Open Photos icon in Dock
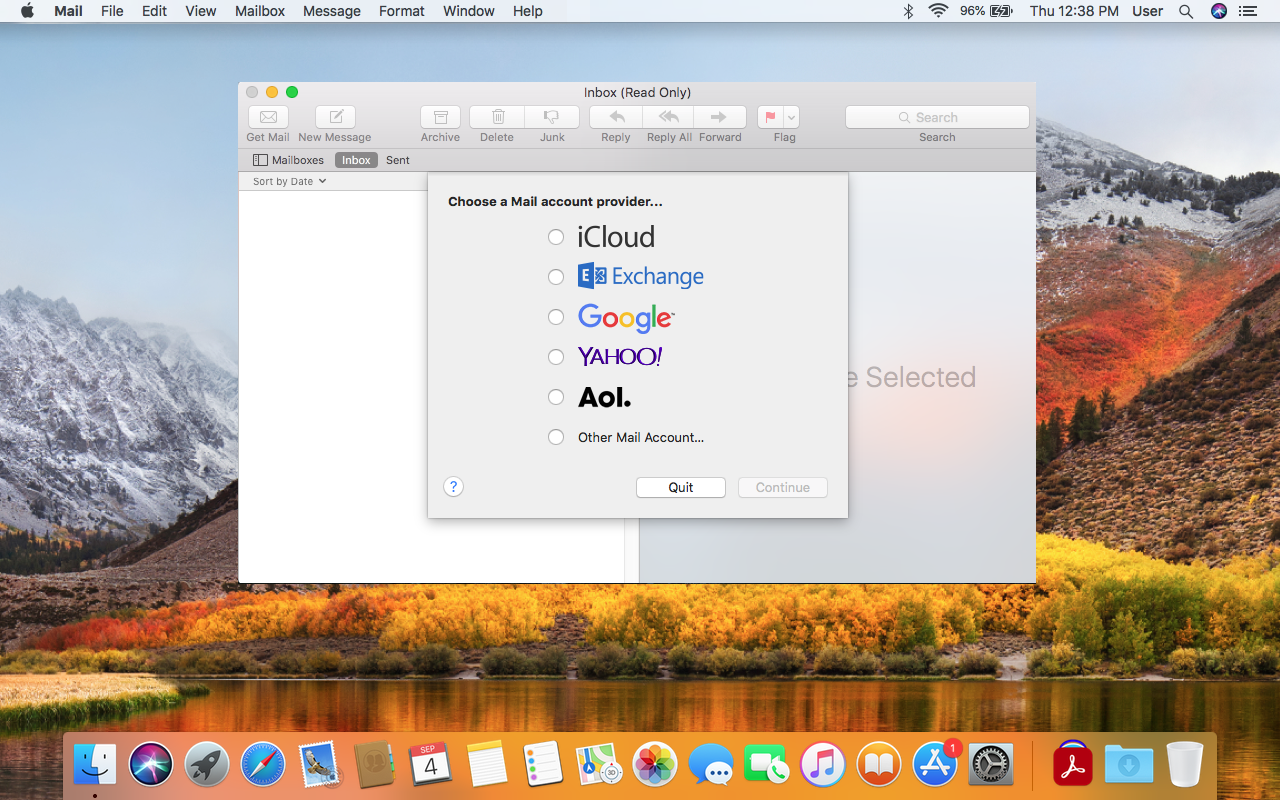Screen dimensions: 1280x800 coord(656,765)
